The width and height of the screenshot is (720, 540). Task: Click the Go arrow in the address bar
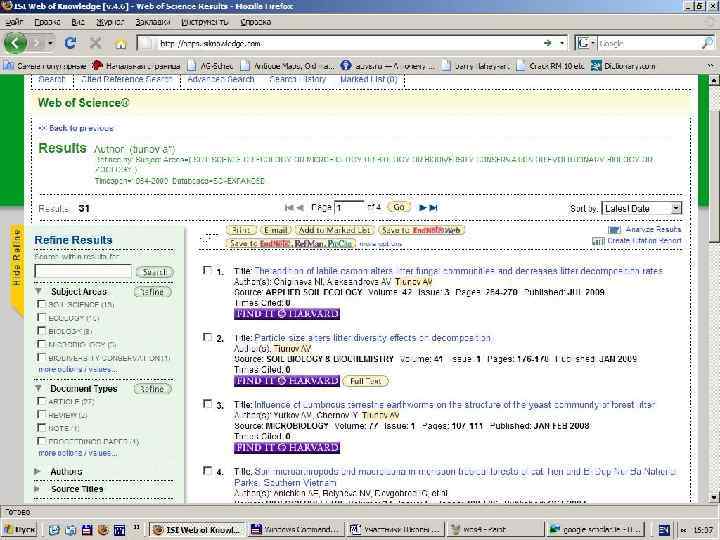click(547, 43)
